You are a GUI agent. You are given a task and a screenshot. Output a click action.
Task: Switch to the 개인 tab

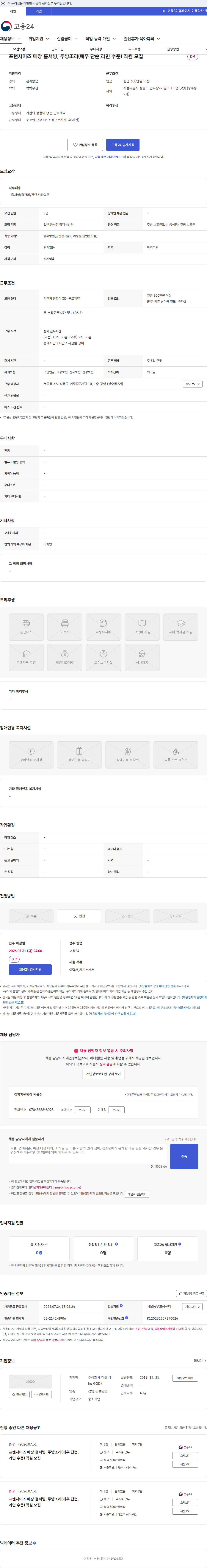13,11
